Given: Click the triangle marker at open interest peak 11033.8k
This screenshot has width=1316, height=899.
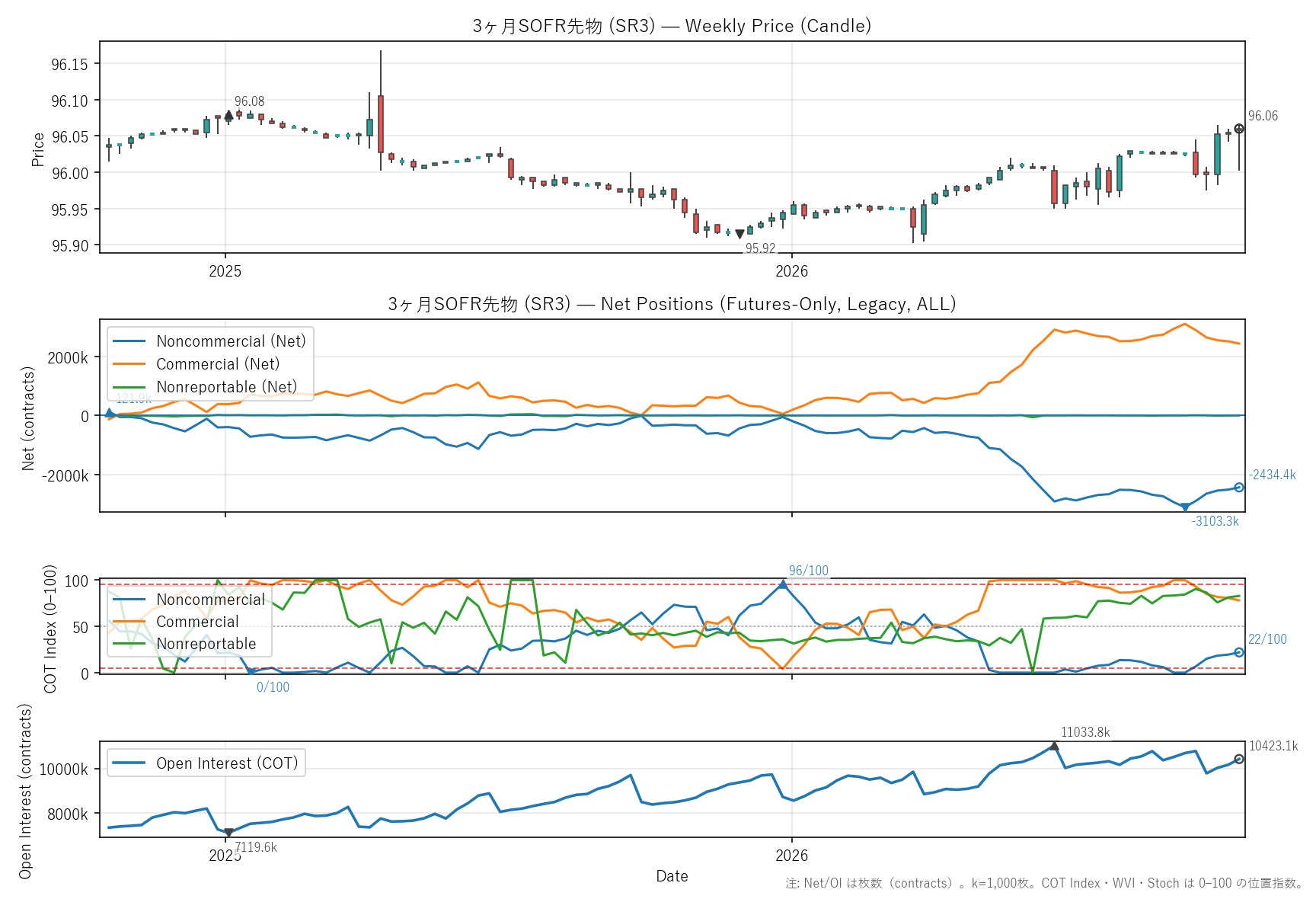Looking at the screenshot, I should (1054, 746).
